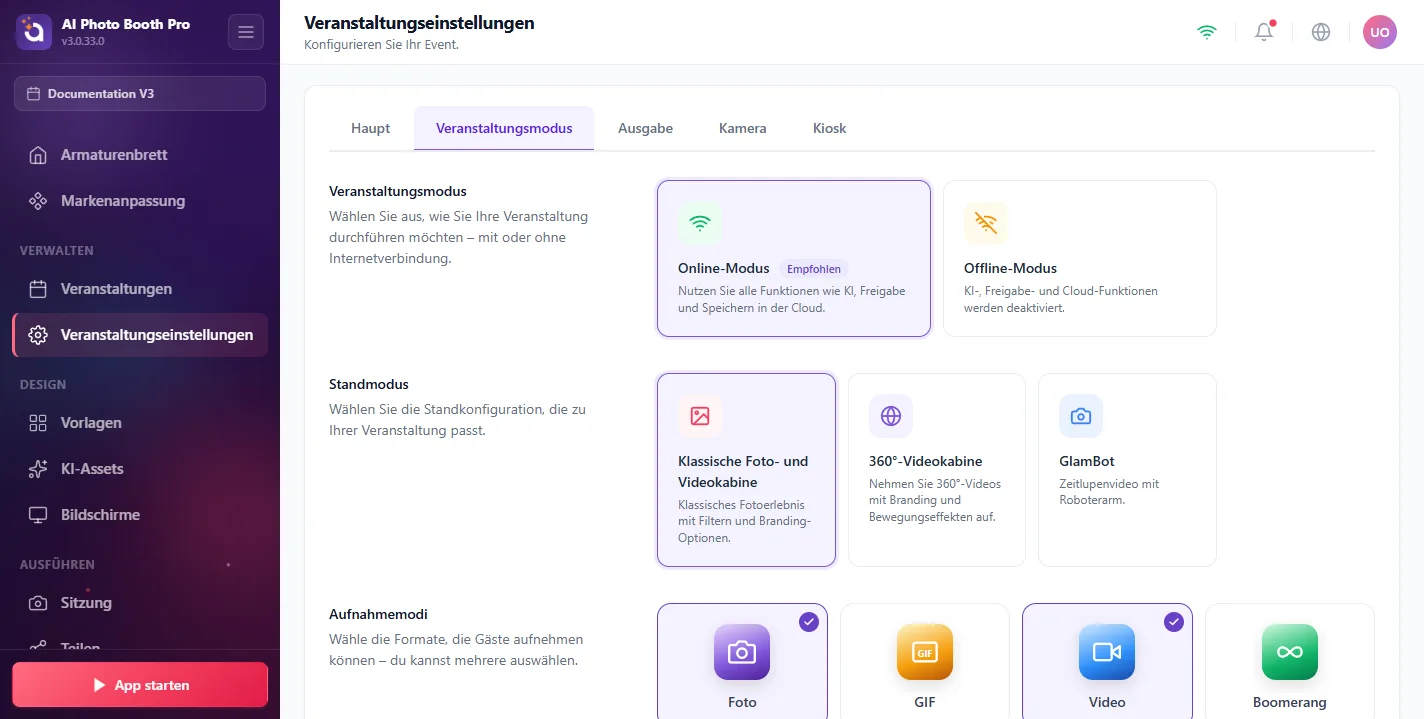Select GlamBot stand mode
The height and width of the screenshot is (719, 1424).
(x=1127, y=470)
